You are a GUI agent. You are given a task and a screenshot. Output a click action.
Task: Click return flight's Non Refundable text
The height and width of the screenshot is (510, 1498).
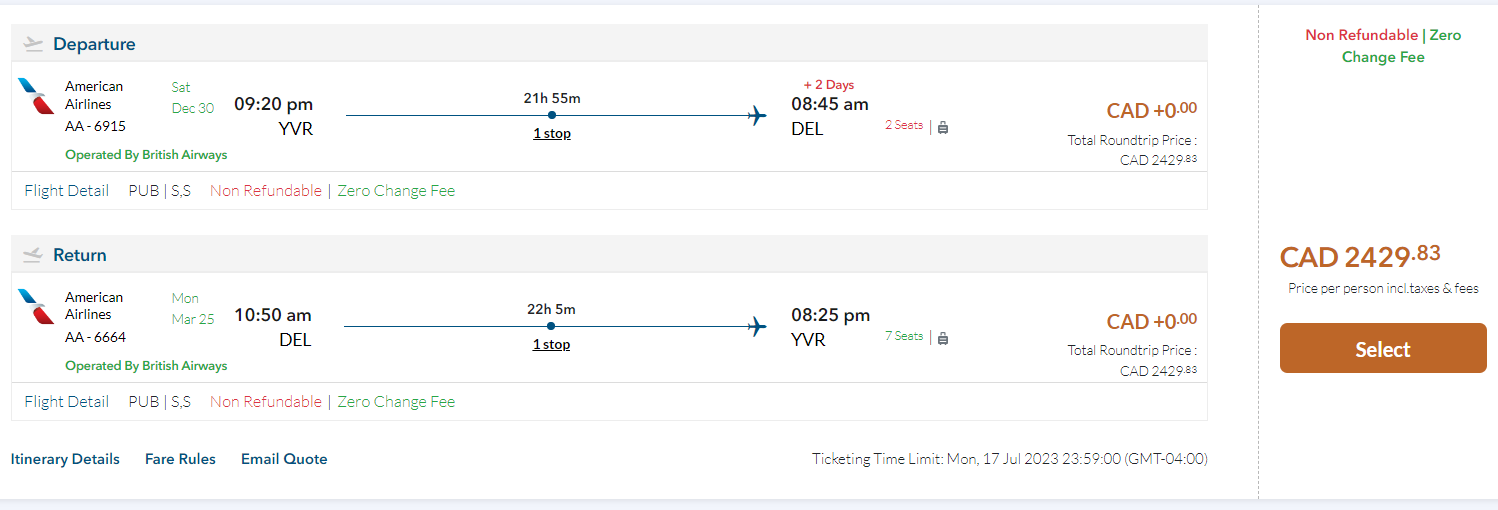click(x=266, y=401)
